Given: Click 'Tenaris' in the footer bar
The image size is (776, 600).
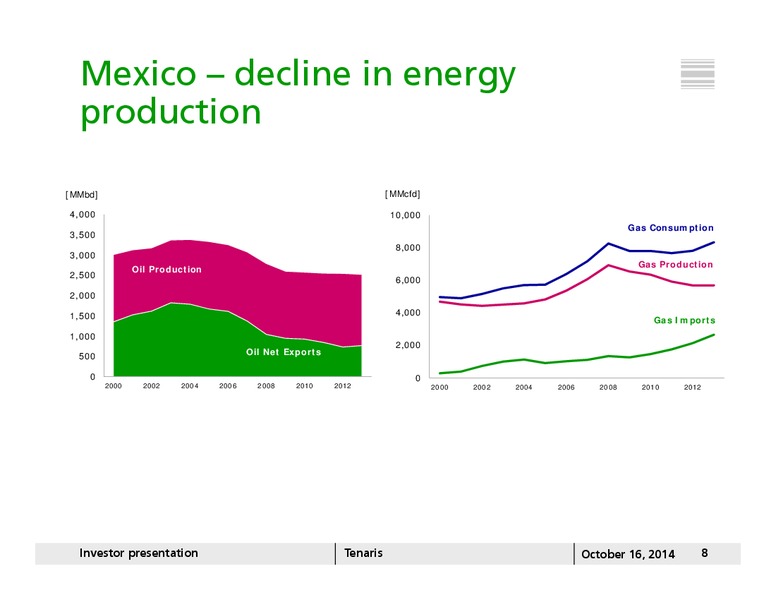Looking at the screenshot, I should [x=363, y=553].
